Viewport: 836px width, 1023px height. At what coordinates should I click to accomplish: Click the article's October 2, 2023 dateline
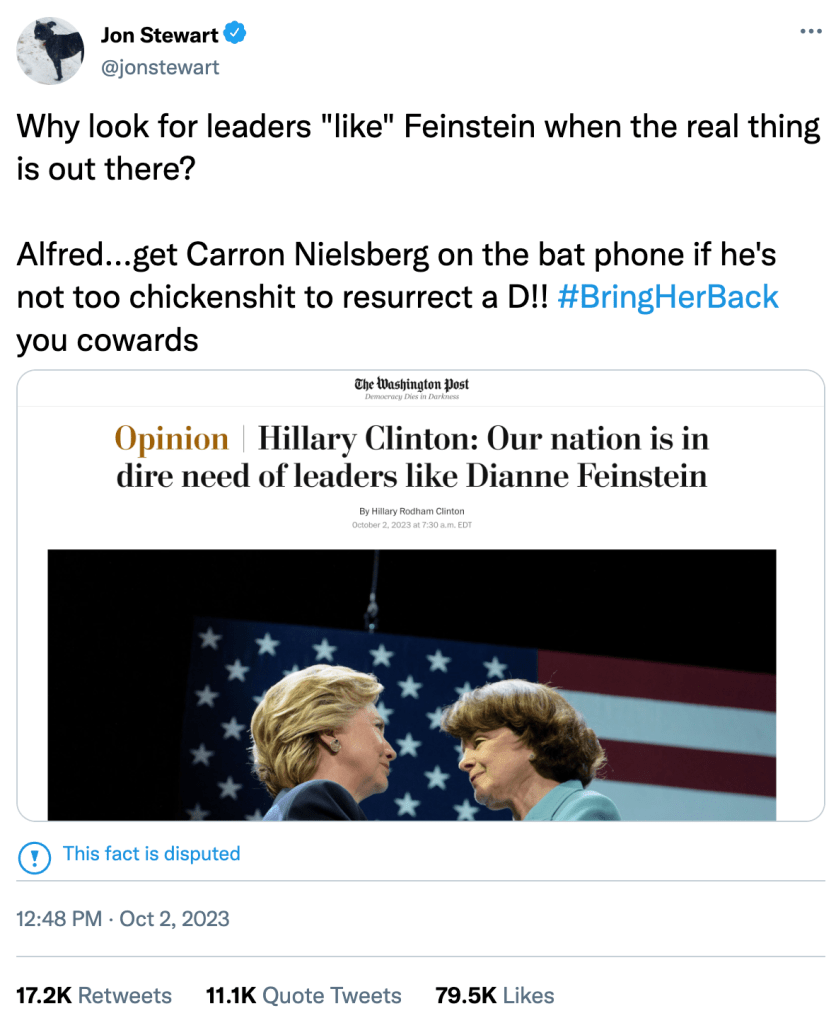click(411, 525)
